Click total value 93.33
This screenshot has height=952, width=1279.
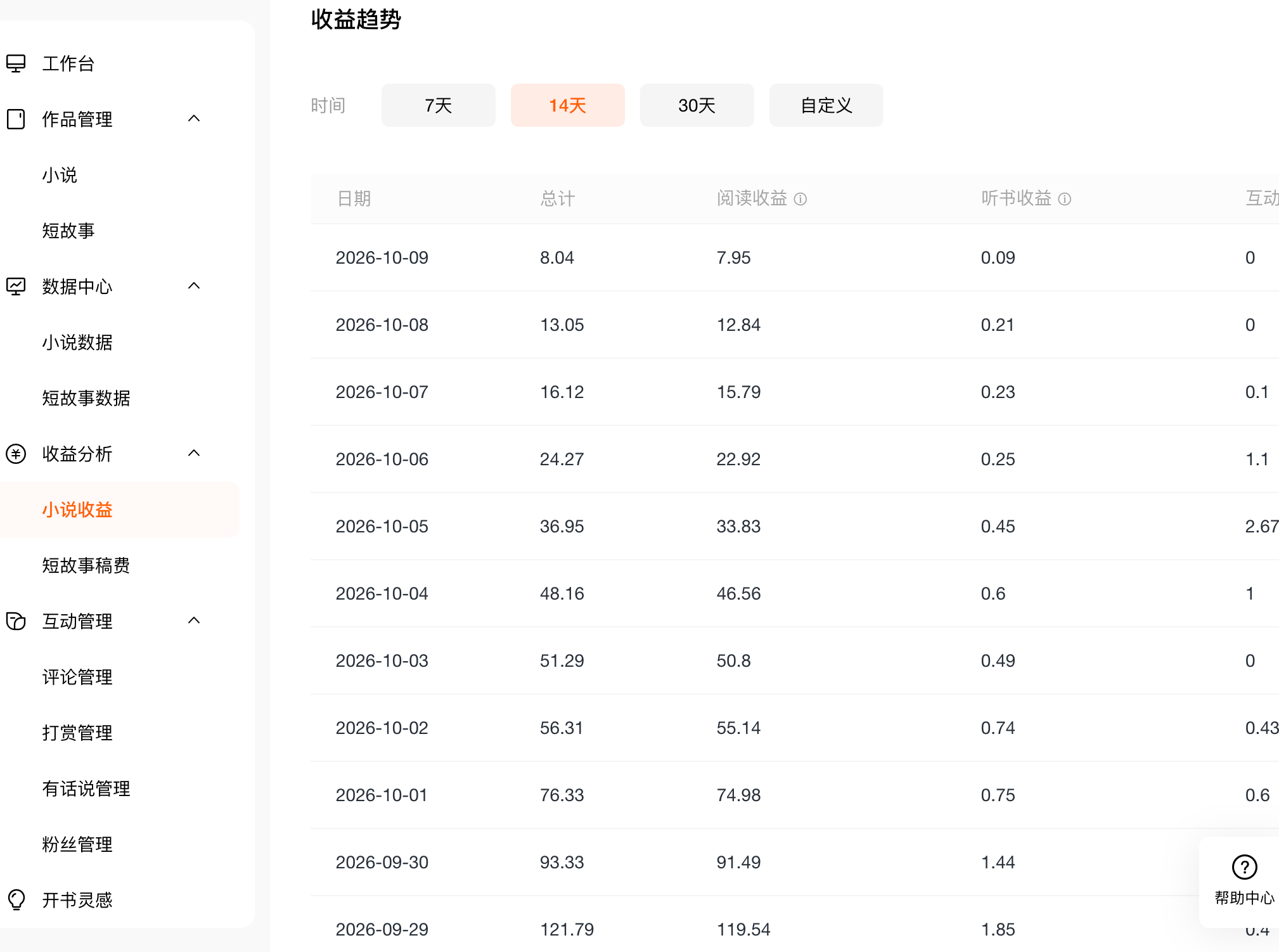(x=562, y=863)
